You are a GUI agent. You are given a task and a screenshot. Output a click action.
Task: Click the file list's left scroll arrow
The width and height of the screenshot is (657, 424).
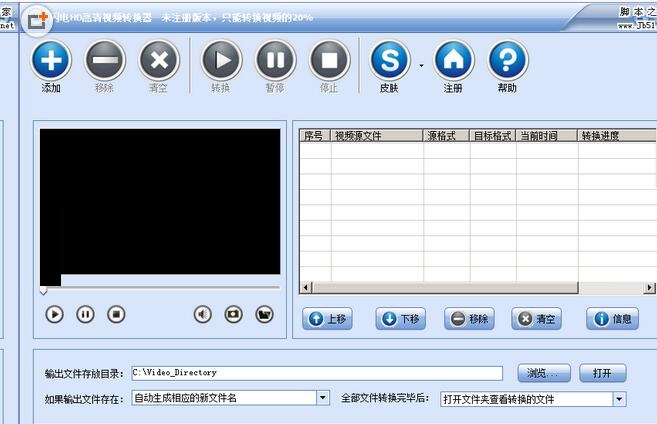[x=305, y=287]
